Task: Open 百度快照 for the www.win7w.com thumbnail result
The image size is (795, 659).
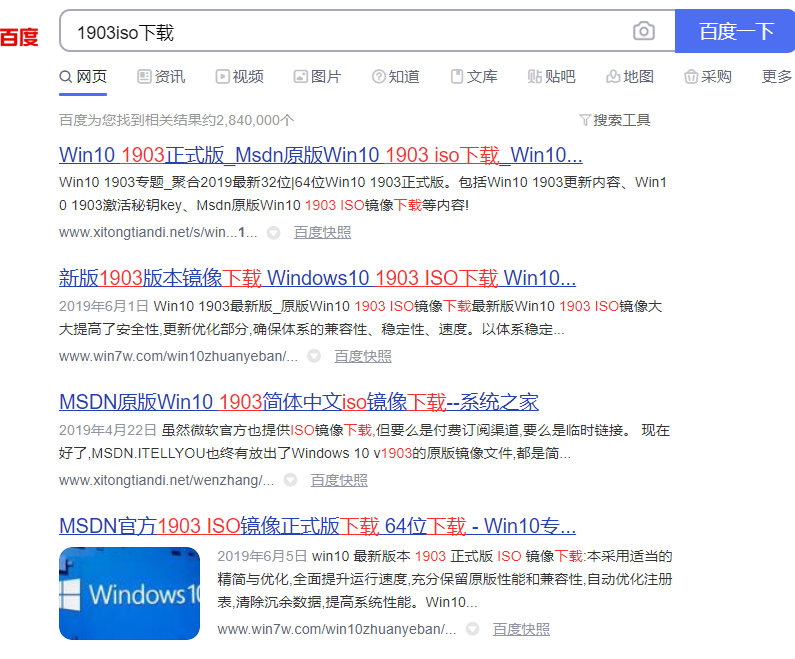Action: click(521, 629)
